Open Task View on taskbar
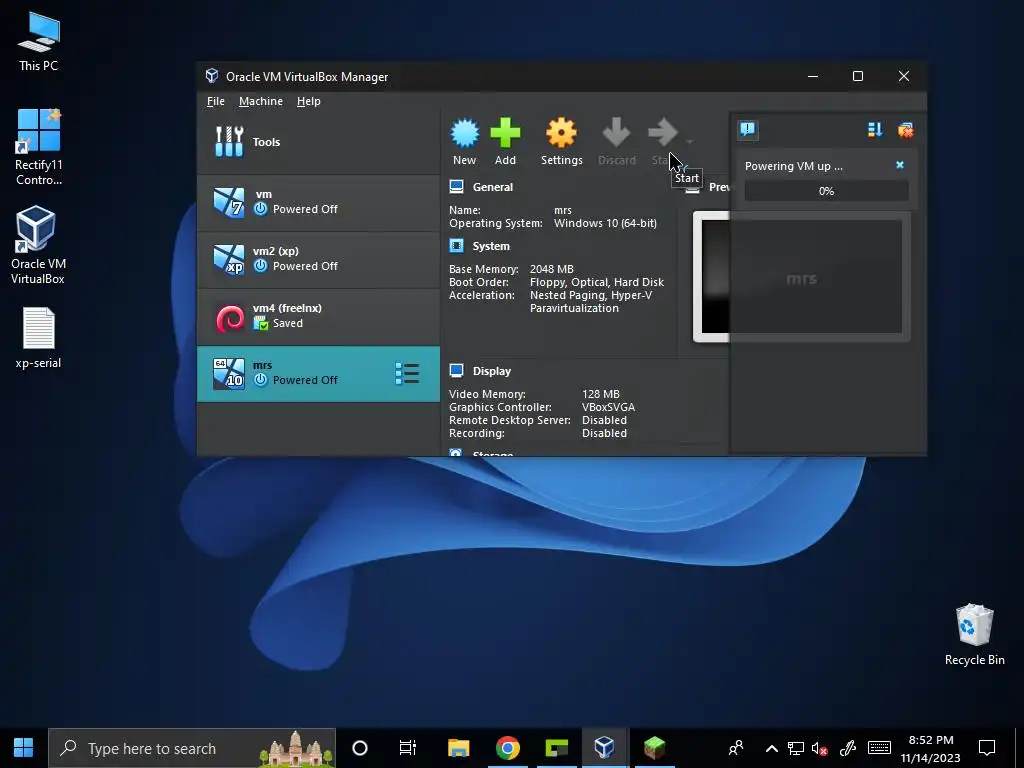Screen dimensions: 1024x768 click(408, 748)
